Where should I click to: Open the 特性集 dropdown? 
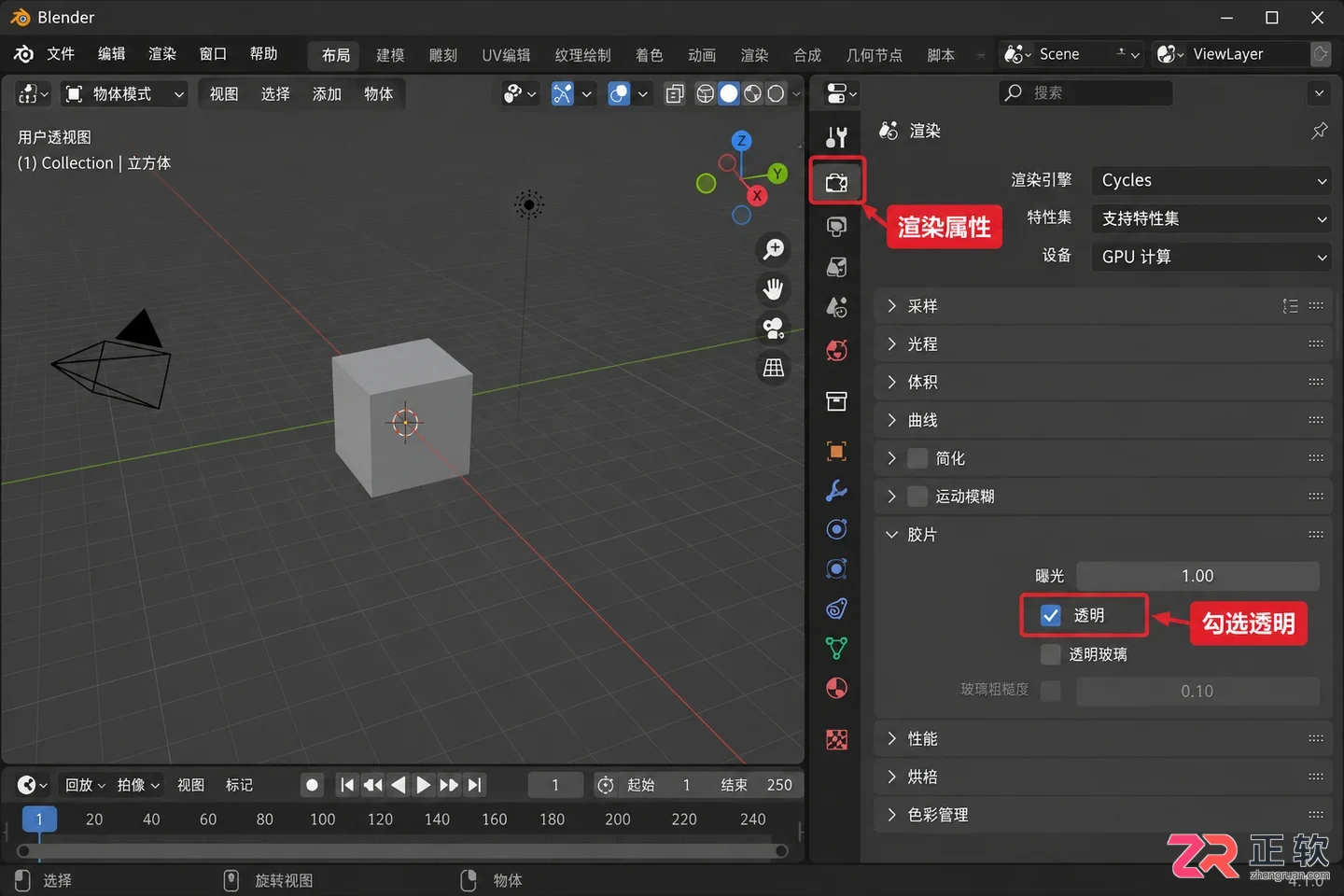pyautogui.click(x=1211, y=218)
